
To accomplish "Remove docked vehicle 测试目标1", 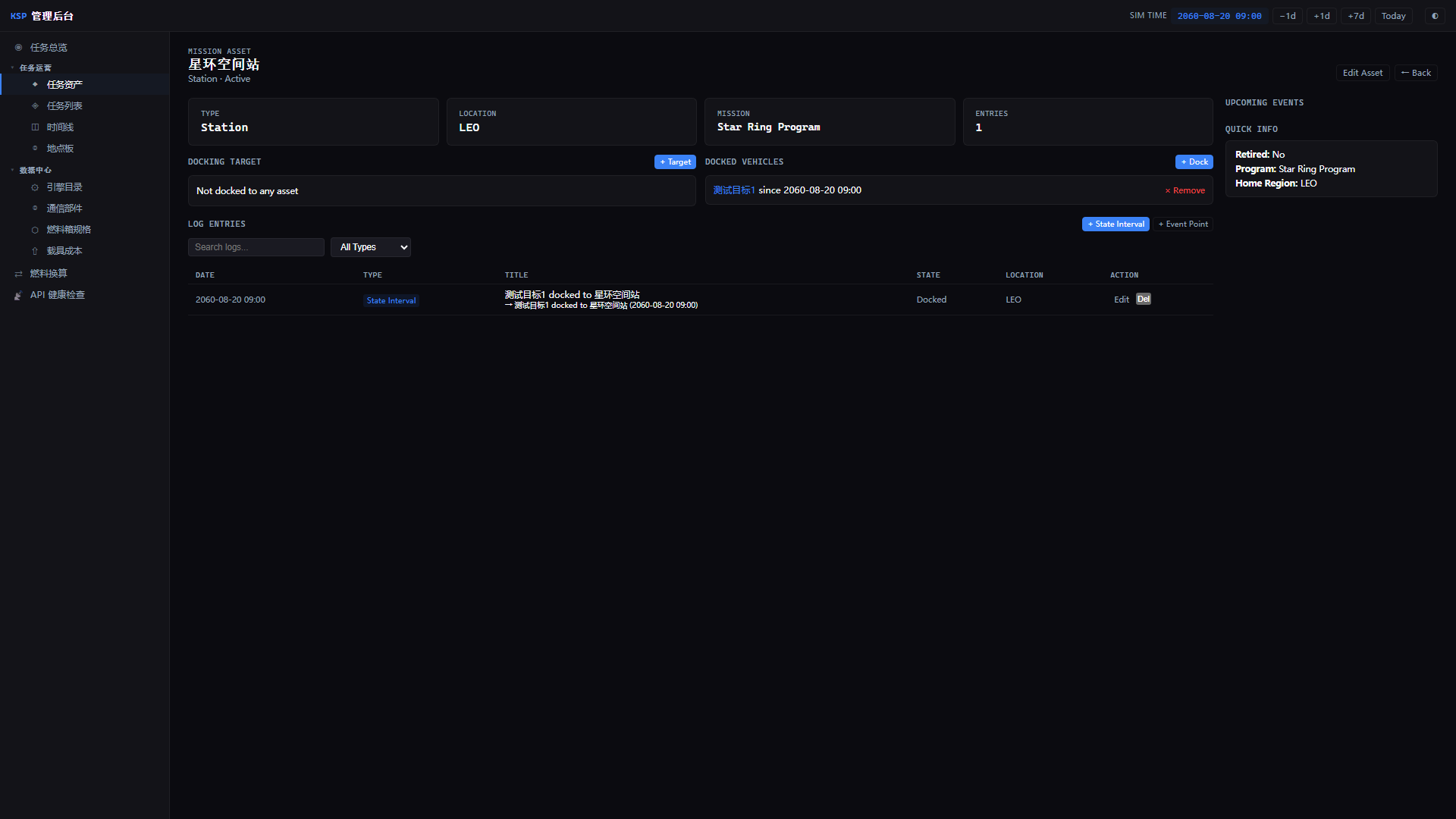I will point(1185,190).
